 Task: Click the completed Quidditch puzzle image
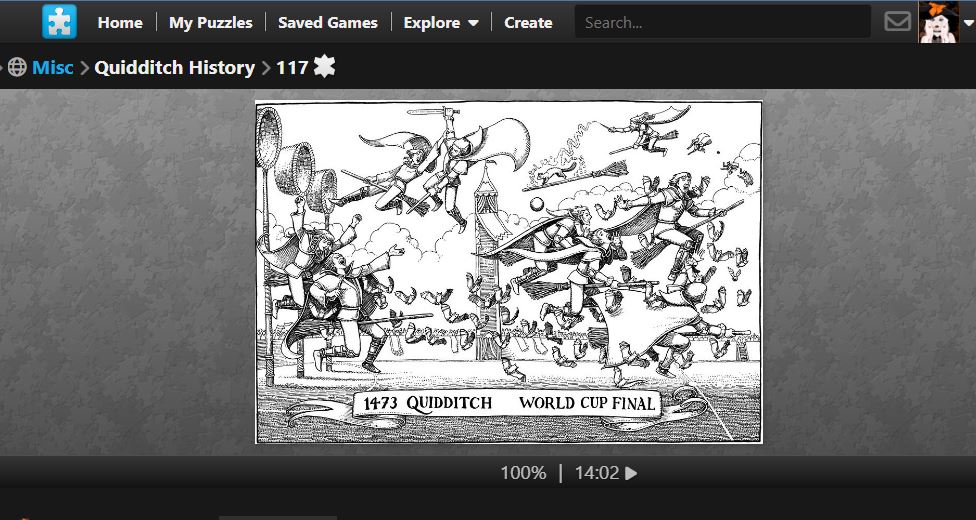click(x=509, y=272)
